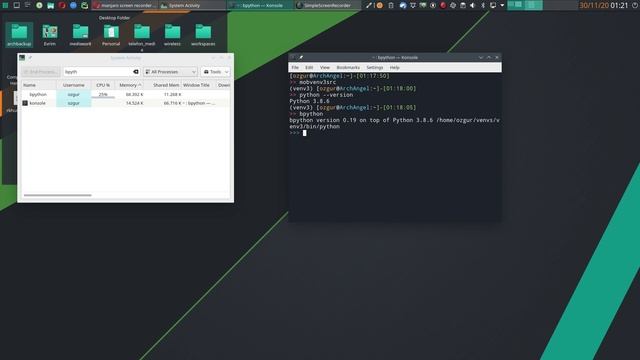Open the trash icon in top panel

tap(391, 5)
